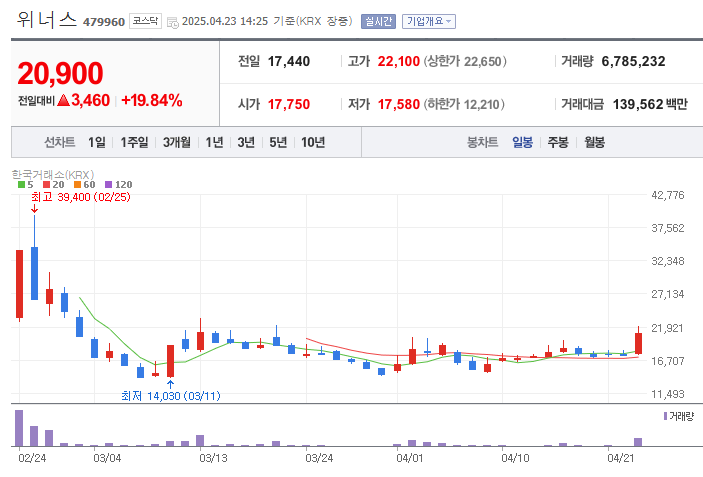This screenshot has height=477, width=703.
Task: Click the 상한가 22,650 text
Action: (465, 61)
